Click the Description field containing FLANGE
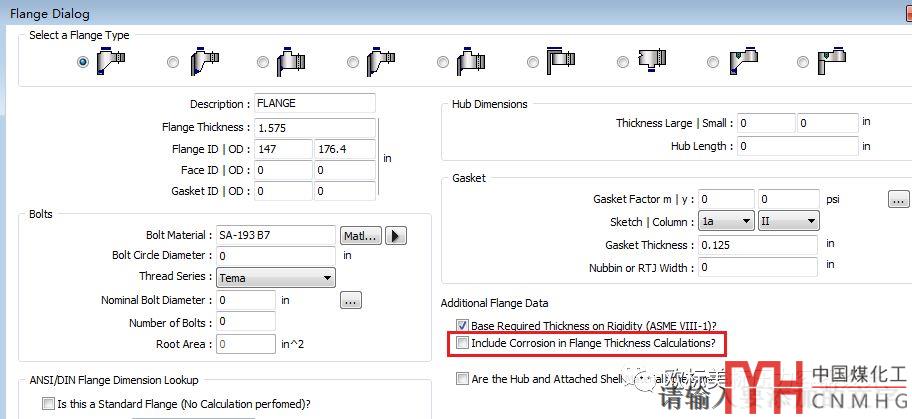Image resolution: width=912 pixels, height=419 pixels. click(x=315, y=103)
